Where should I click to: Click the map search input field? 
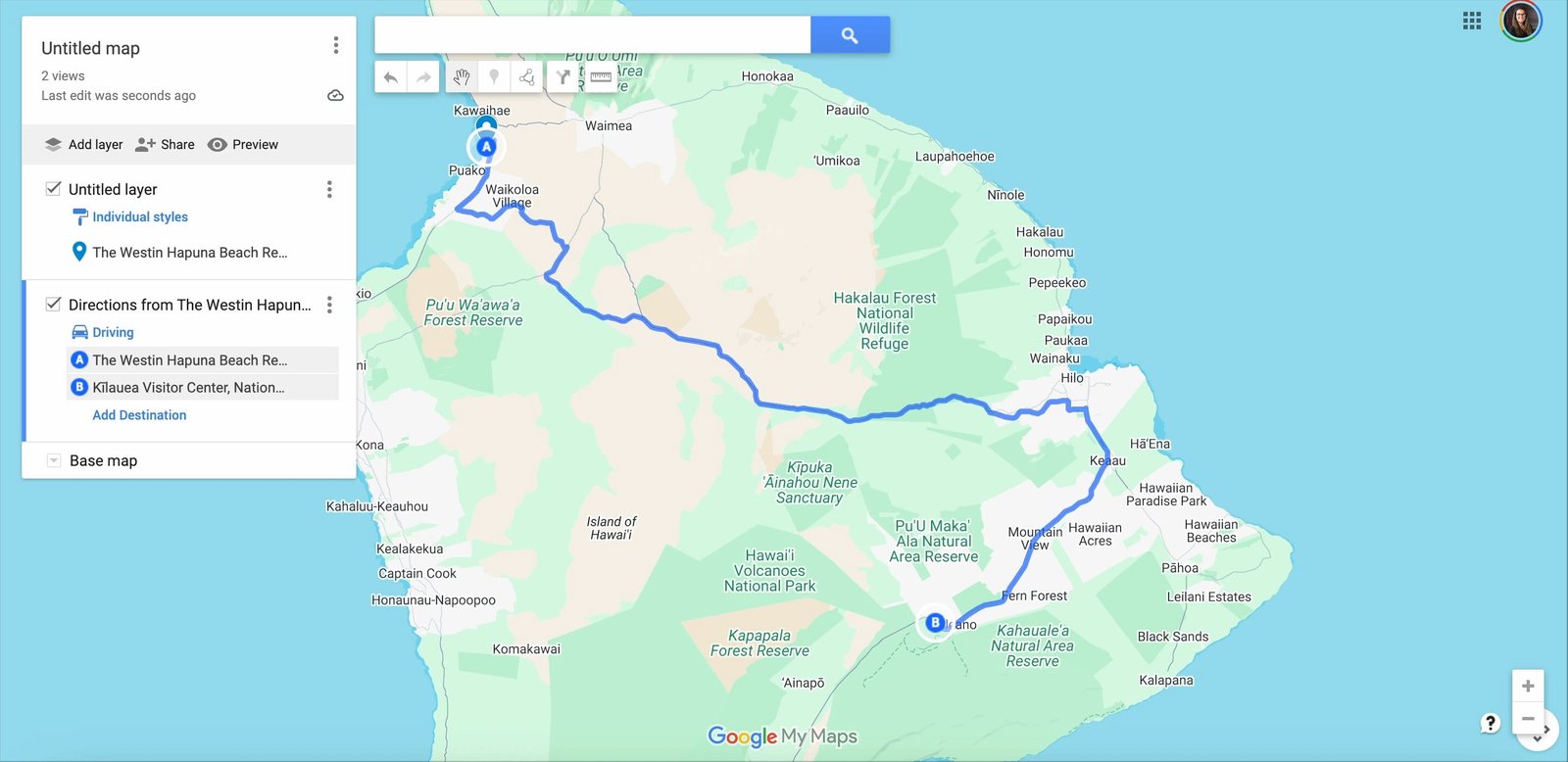click(593, 35)
